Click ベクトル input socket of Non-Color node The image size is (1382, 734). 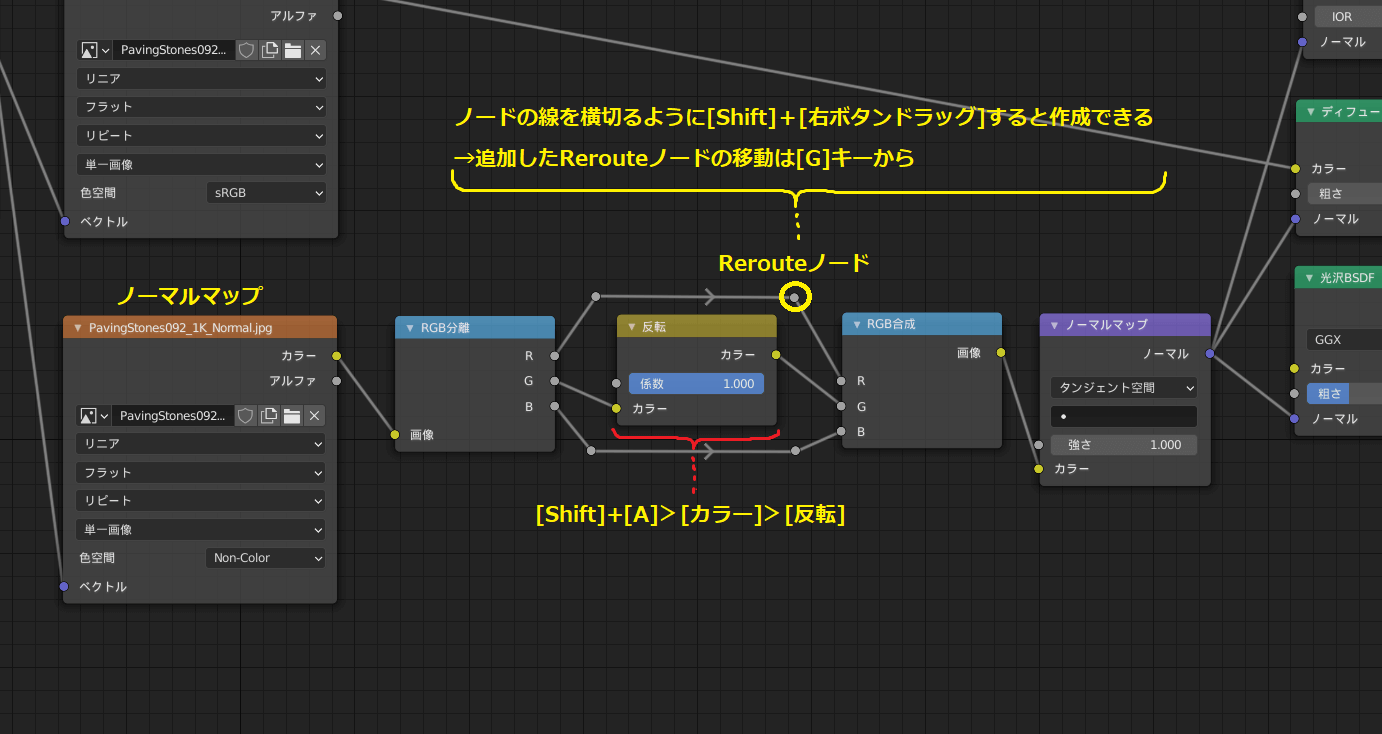click(64, 586)
